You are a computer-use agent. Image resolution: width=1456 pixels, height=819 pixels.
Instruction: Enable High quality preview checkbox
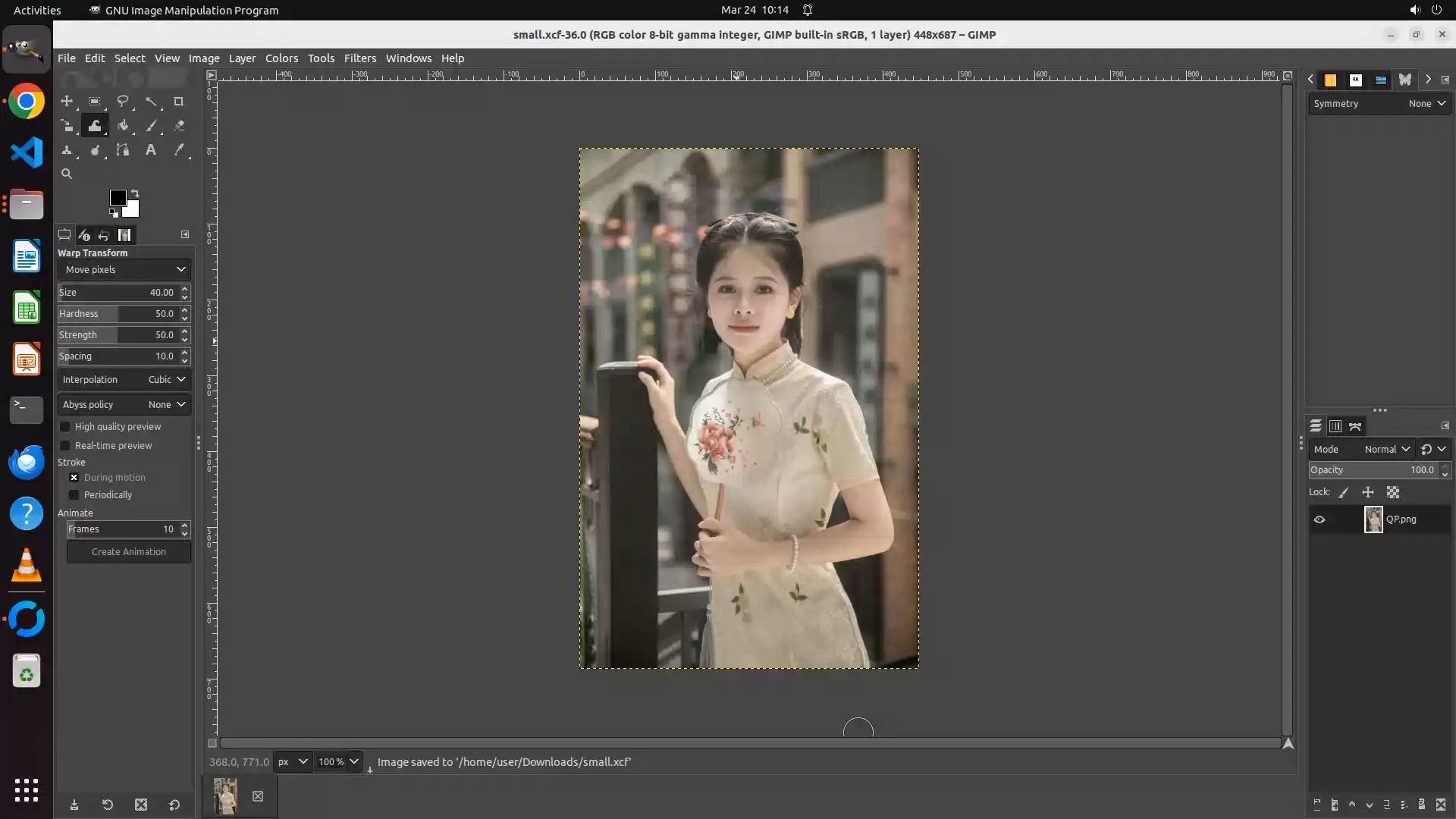click(65, 427)
